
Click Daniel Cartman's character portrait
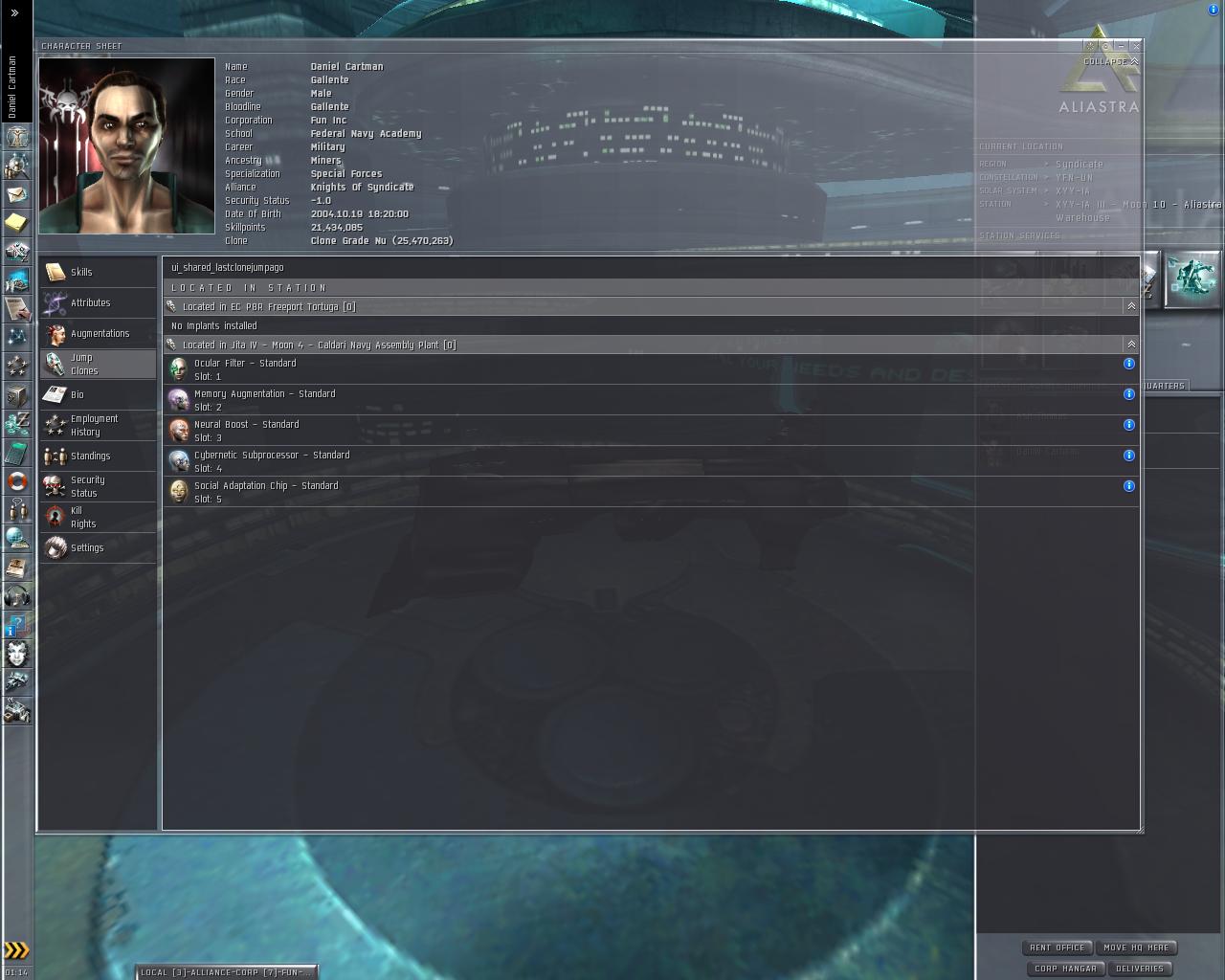126,145
